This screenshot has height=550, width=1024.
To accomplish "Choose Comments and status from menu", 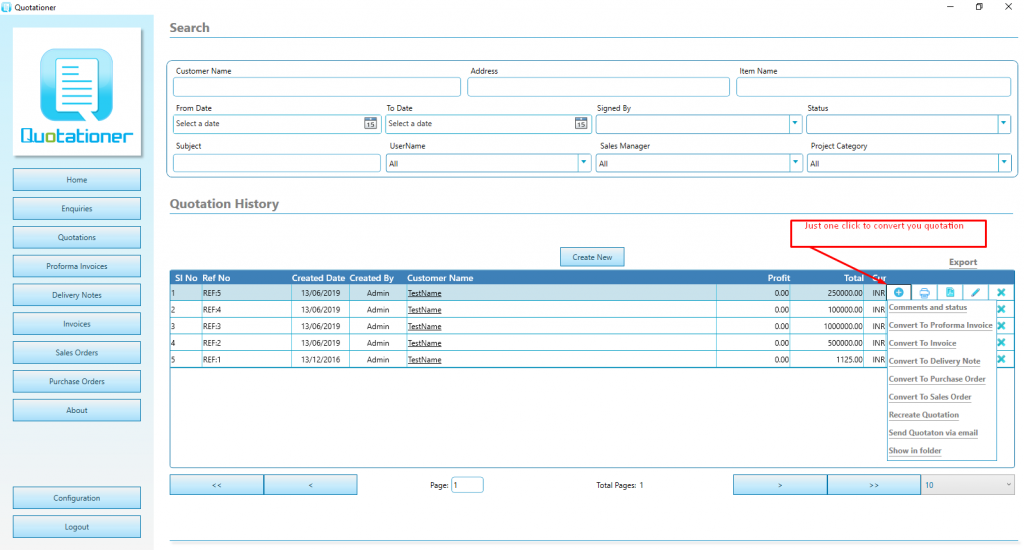I will pos(927,308).
